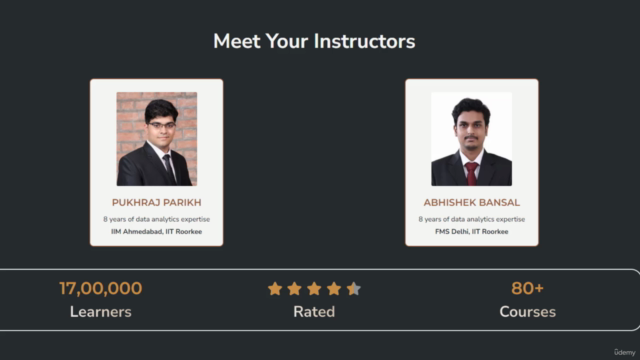Viewport: 640px width, 360px height.
Task: Click the Rated label
Action: [314, 312]
